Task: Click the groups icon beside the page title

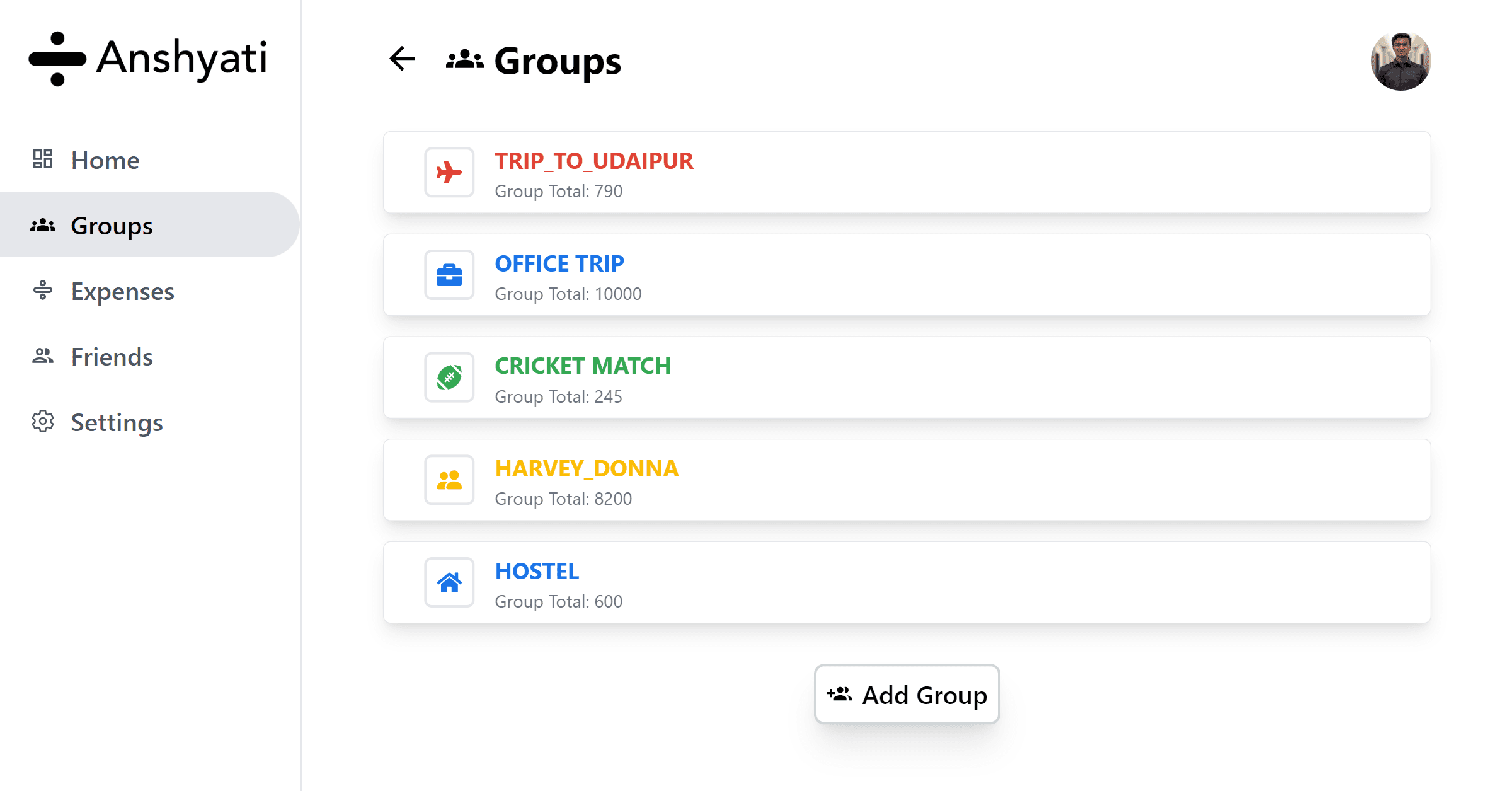Action: (x=465, y=60)
